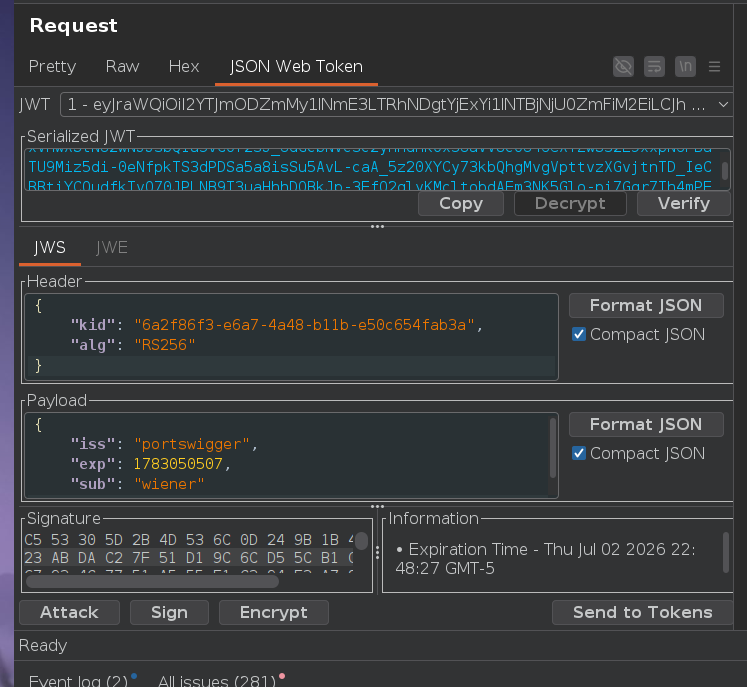
Task: Open All issues (281)
Action: 217,680
